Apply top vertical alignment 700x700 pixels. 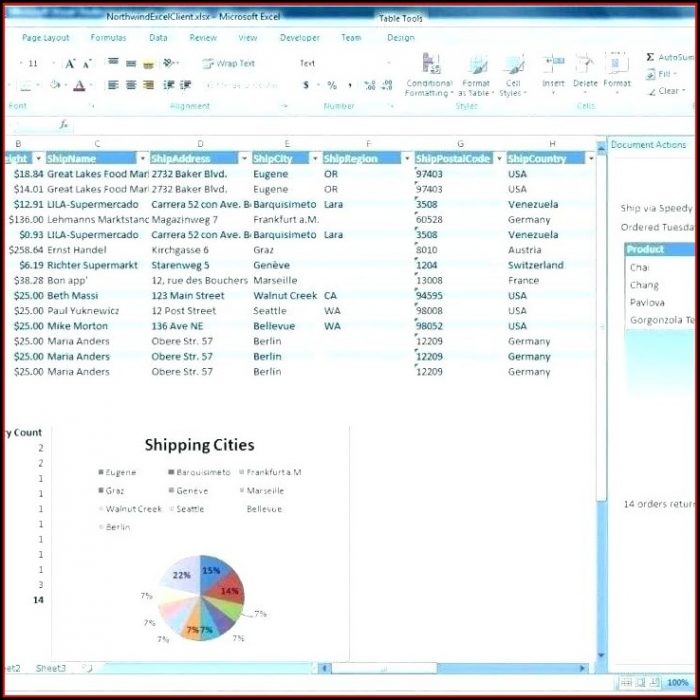[113, 62]
